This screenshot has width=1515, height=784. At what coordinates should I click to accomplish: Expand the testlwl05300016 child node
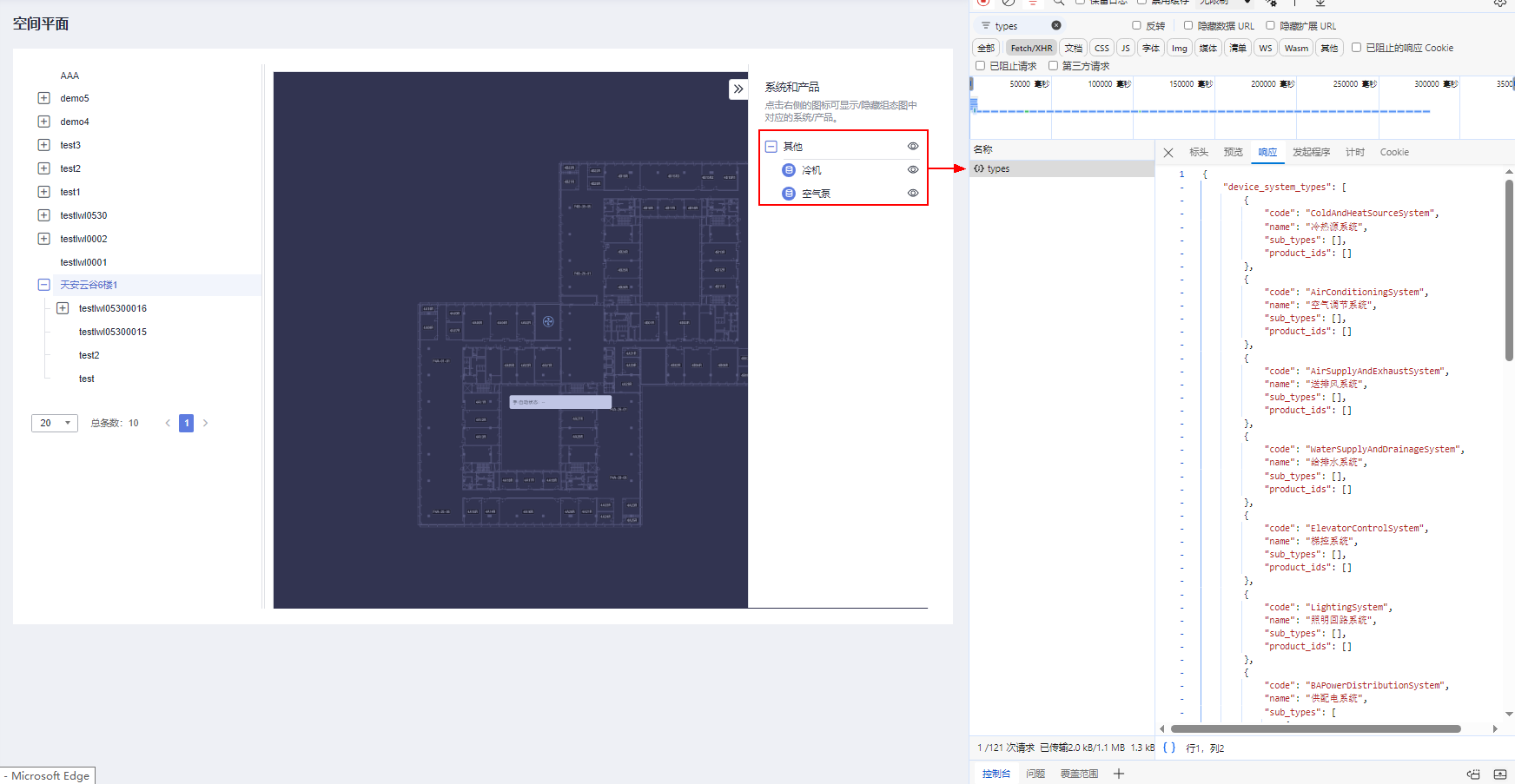63,308
